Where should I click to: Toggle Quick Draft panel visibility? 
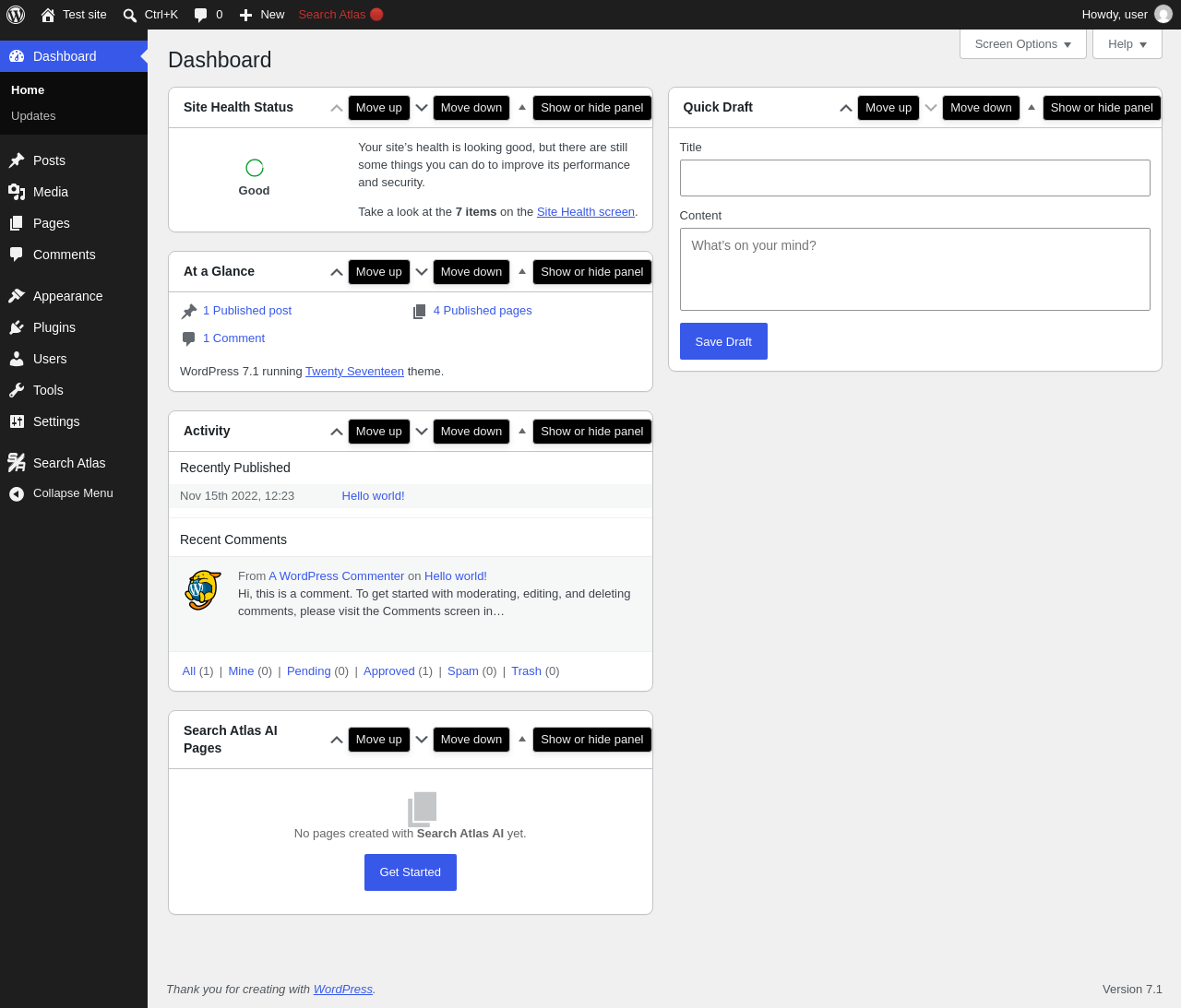(x=1032, y=108)
